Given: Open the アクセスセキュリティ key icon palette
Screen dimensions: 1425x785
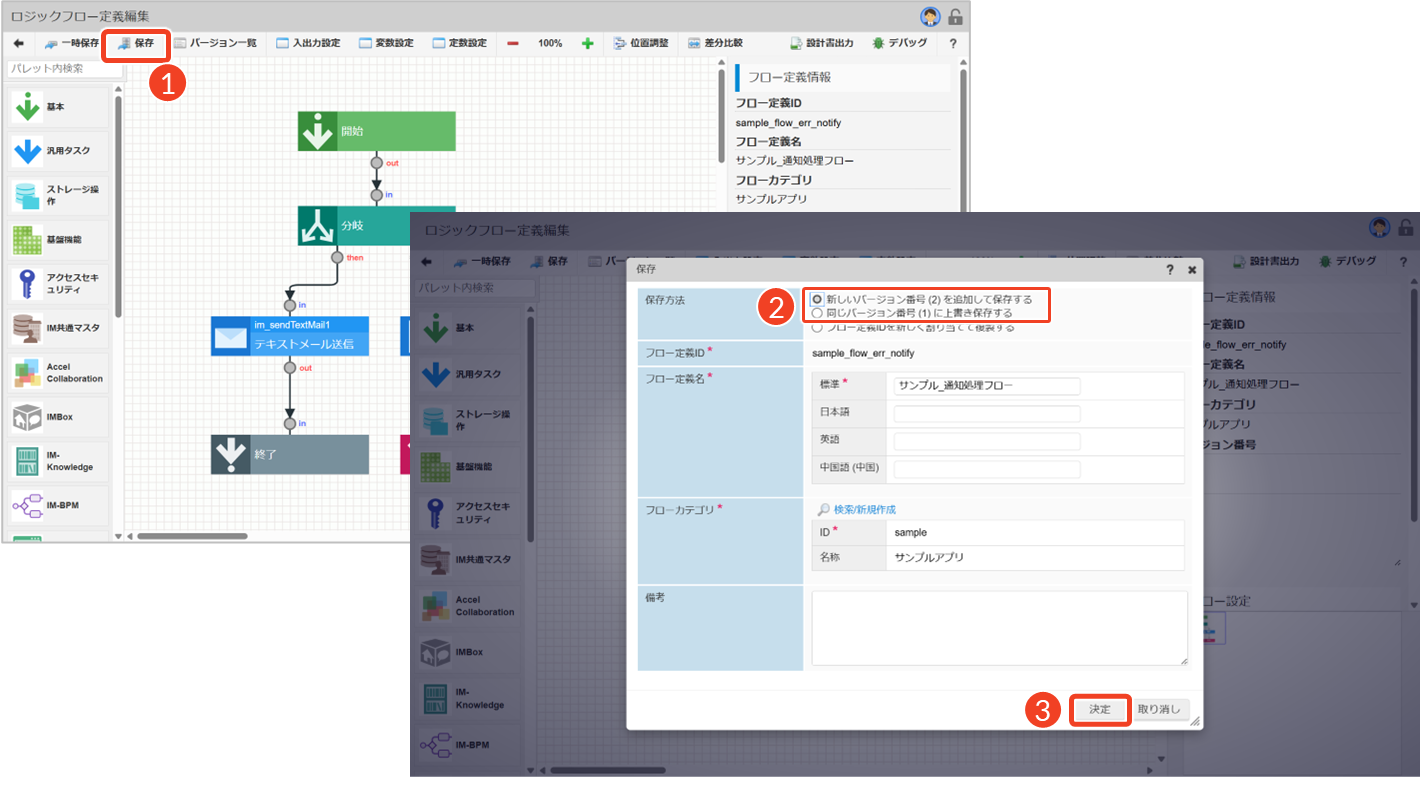Looking at the screenshot, I should coord(27,284).
